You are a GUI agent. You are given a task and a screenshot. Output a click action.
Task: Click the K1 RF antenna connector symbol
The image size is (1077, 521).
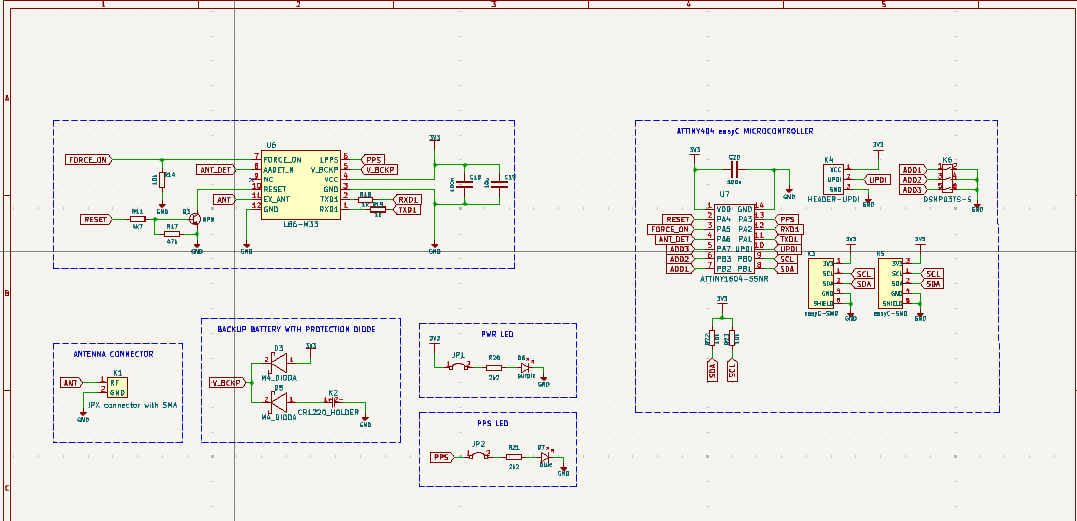[x=116, y=387]
